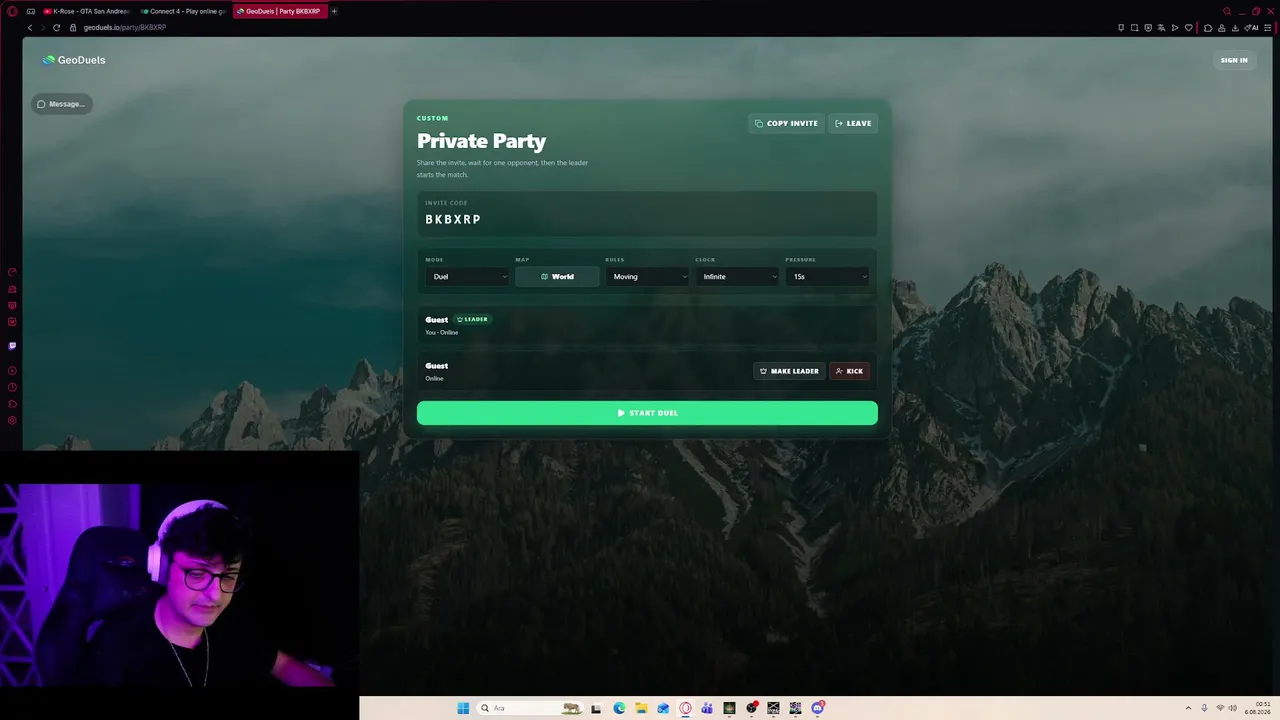Viewport: 1280px width, 720px height.
Task: Open a new tab with the plus icon
Action: coord(334,11)
